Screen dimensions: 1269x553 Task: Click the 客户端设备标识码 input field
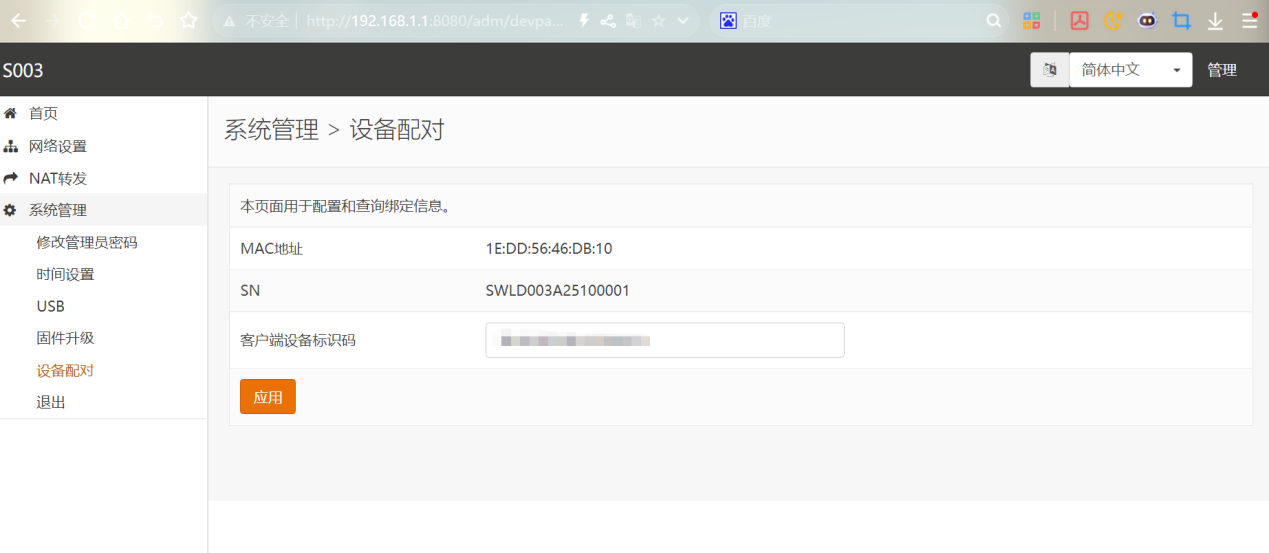coord(664,340)
